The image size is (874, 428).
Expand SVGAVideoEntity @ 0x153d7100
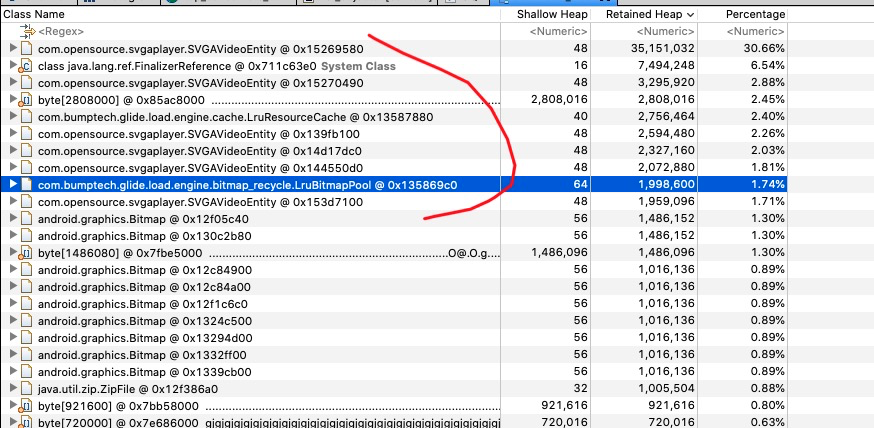click(x=14, y=202)
